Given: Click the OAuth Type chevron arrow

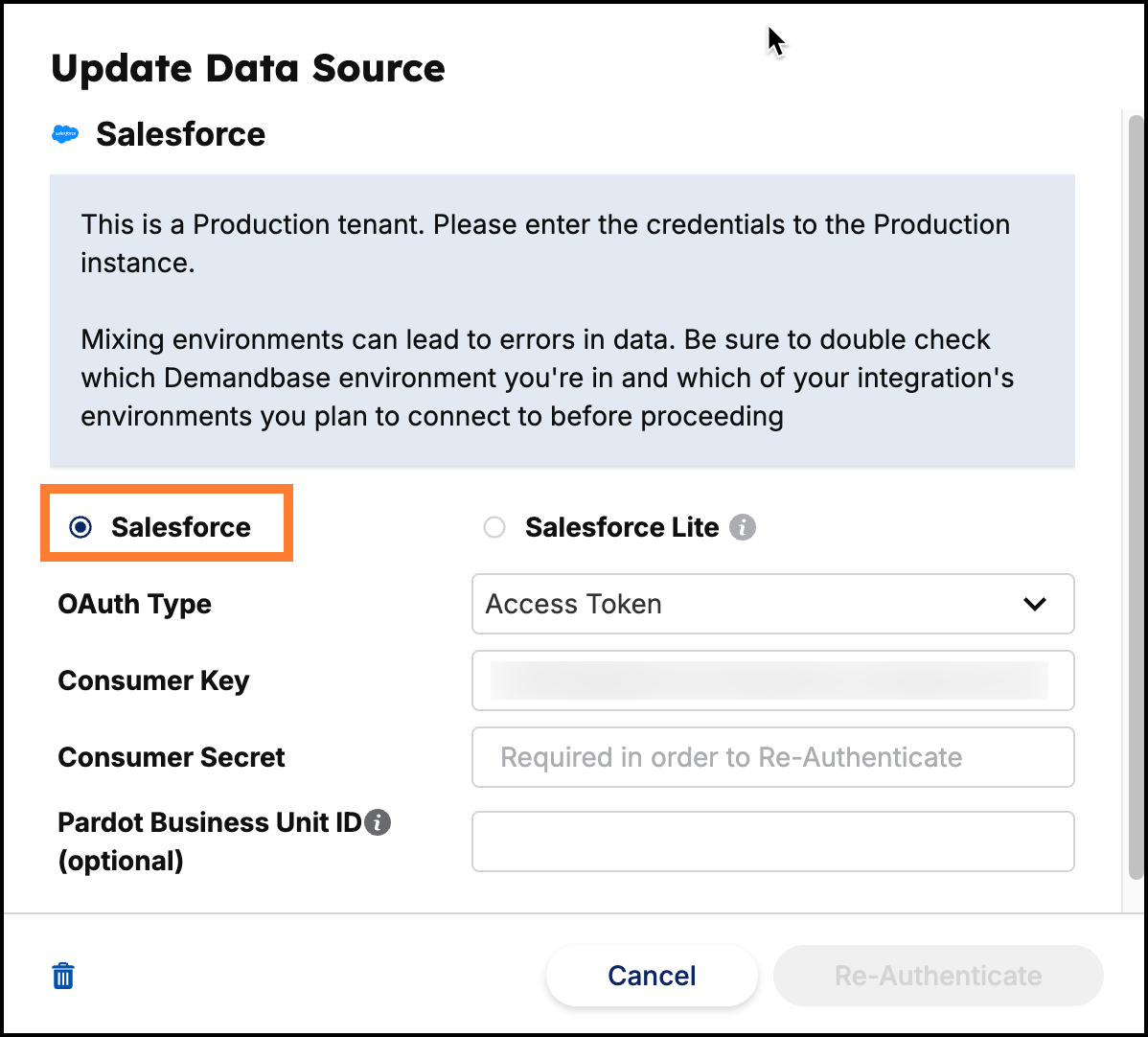Looking at the screenshot, I should click(x=1035, y=604).
